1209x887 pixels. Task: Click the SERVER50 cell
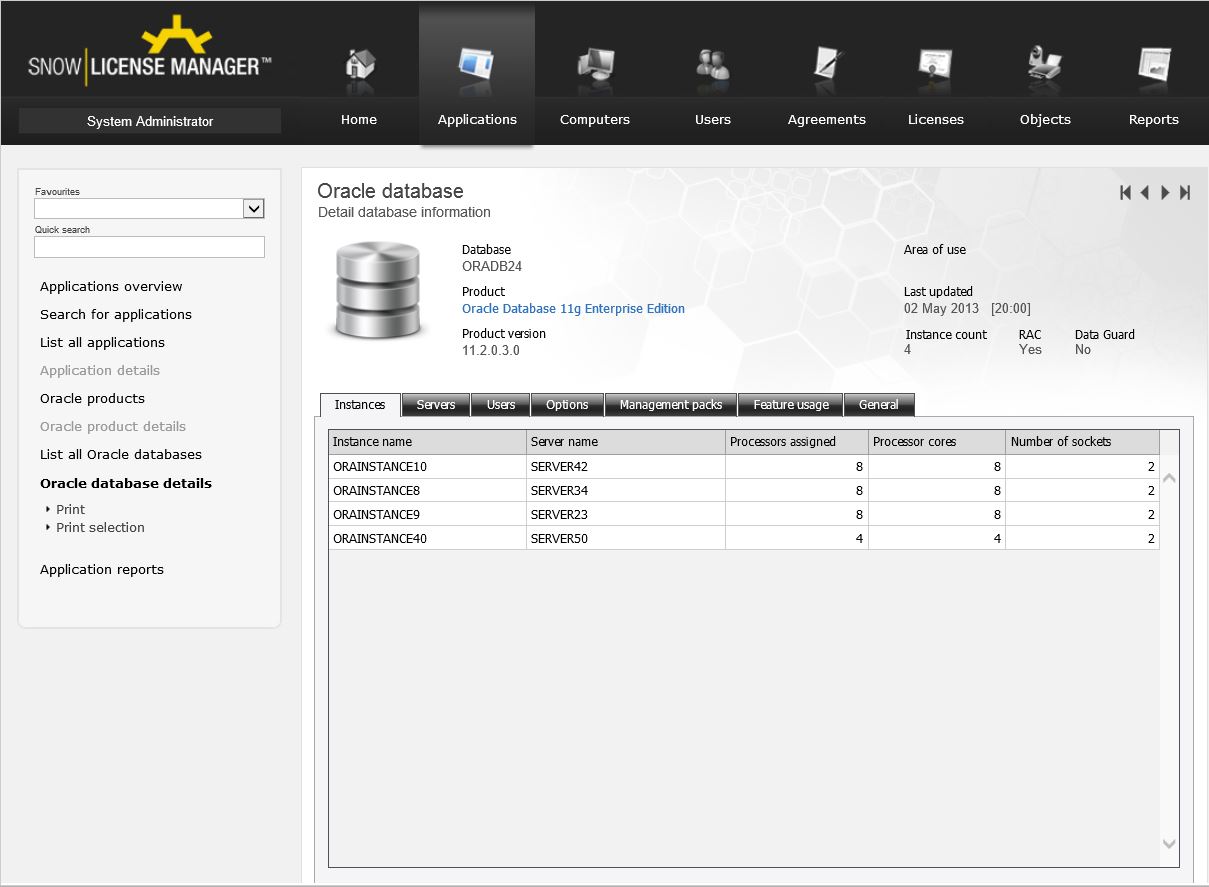[626, 539]
